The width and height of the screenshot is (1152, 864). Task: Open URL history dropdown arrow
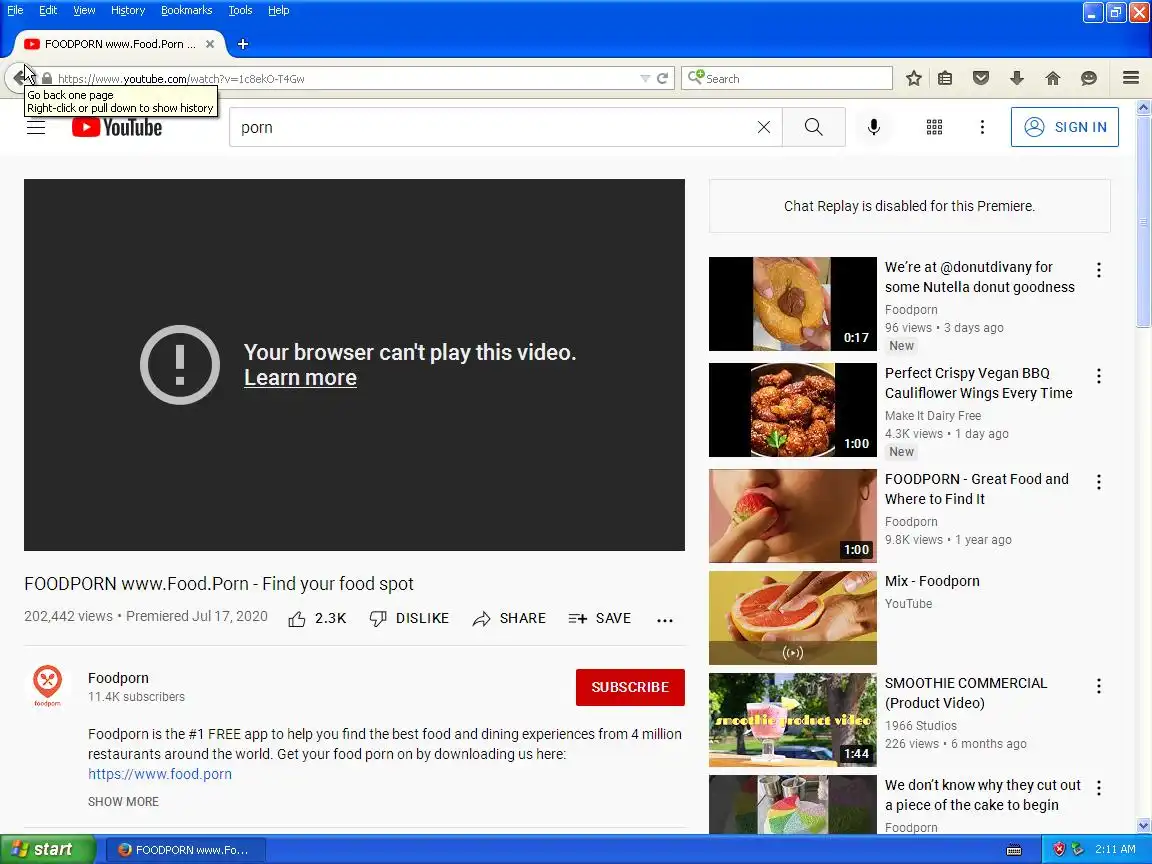pyautogui.click(x=645, y=79)
